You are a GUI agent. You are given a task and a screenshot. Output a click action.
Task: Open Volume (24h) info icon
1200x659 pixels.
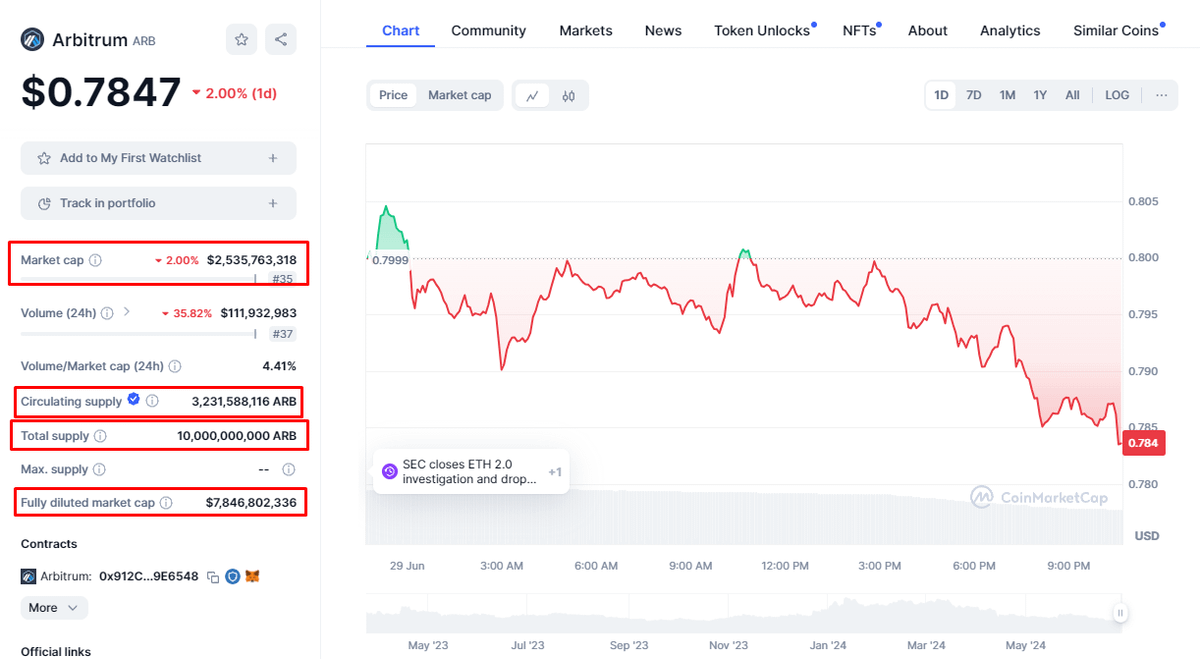107,313
